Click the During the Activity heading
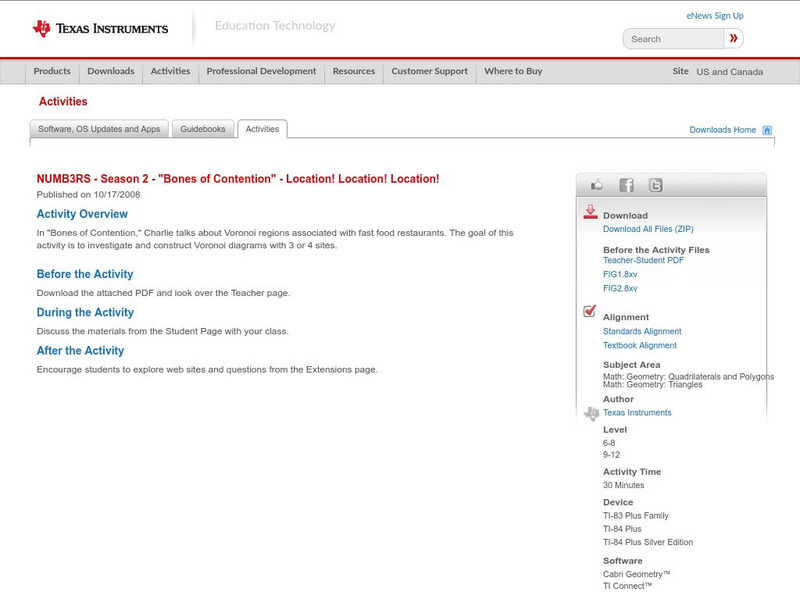Image resolution: width=800 pixels, height=592 pixels. (85, 312)
